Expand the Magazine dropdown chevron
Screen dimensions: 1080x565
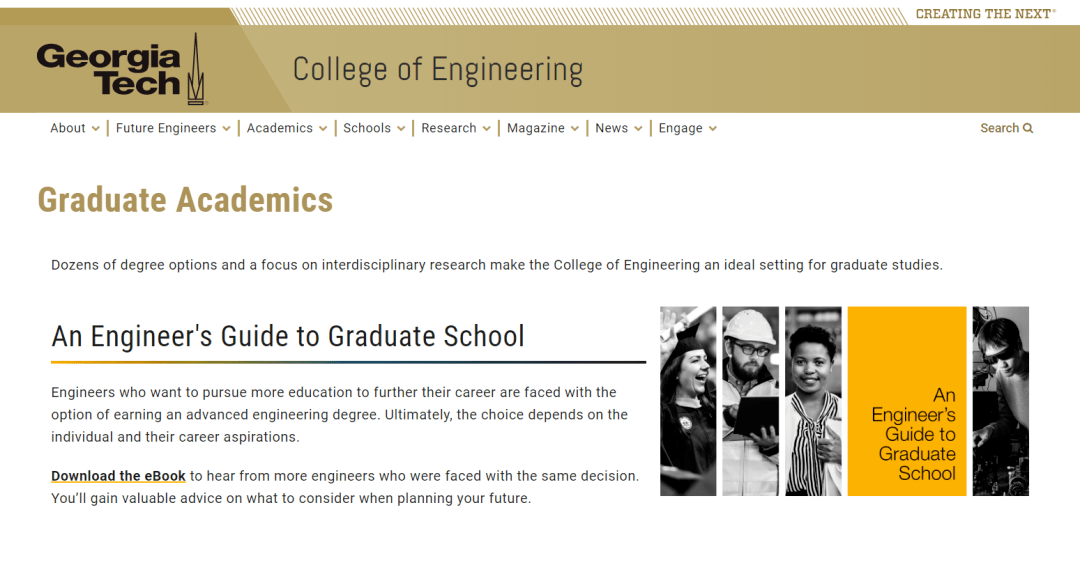(574, 129)
